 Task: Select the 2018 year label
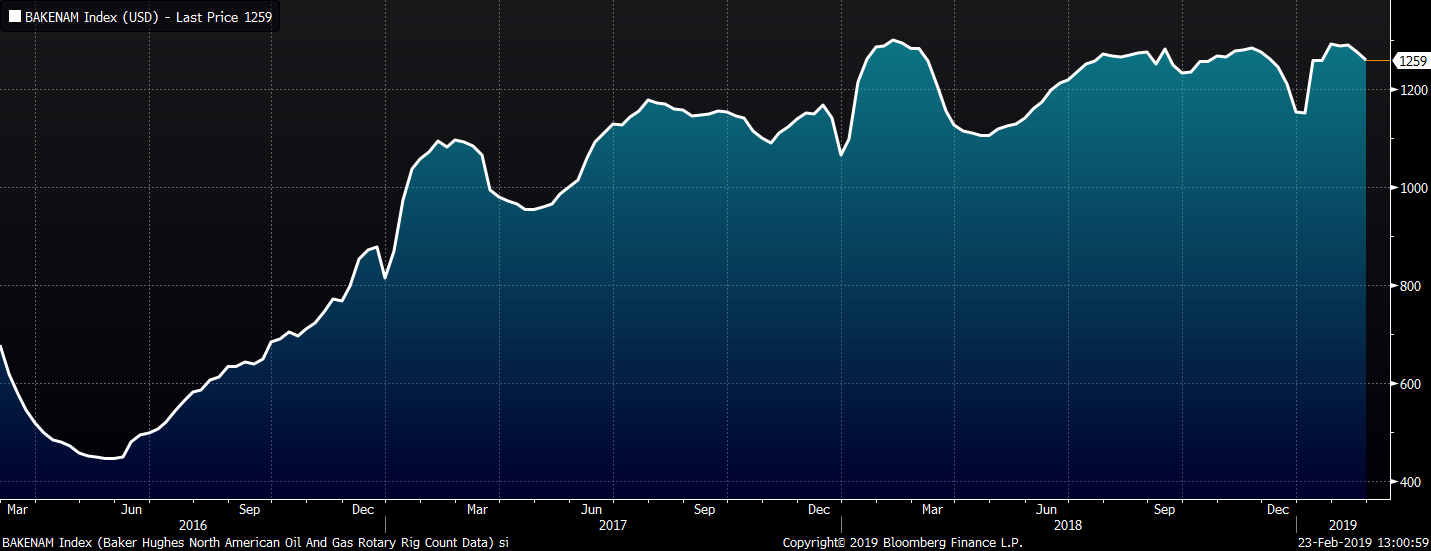point(1068,525)
